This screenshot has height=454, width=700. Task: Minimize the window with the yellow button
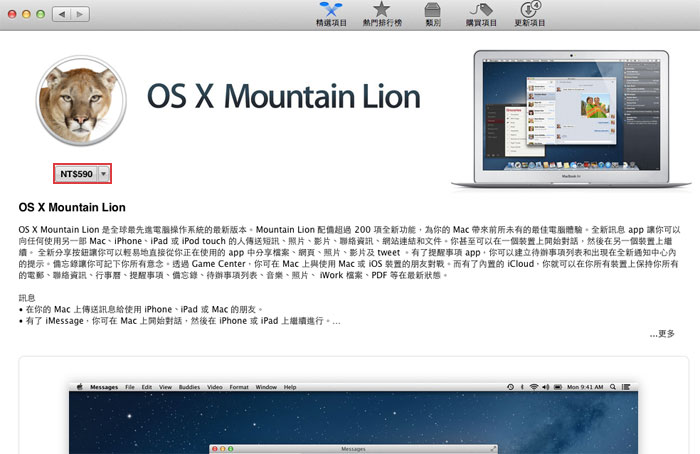click(26, 14)
